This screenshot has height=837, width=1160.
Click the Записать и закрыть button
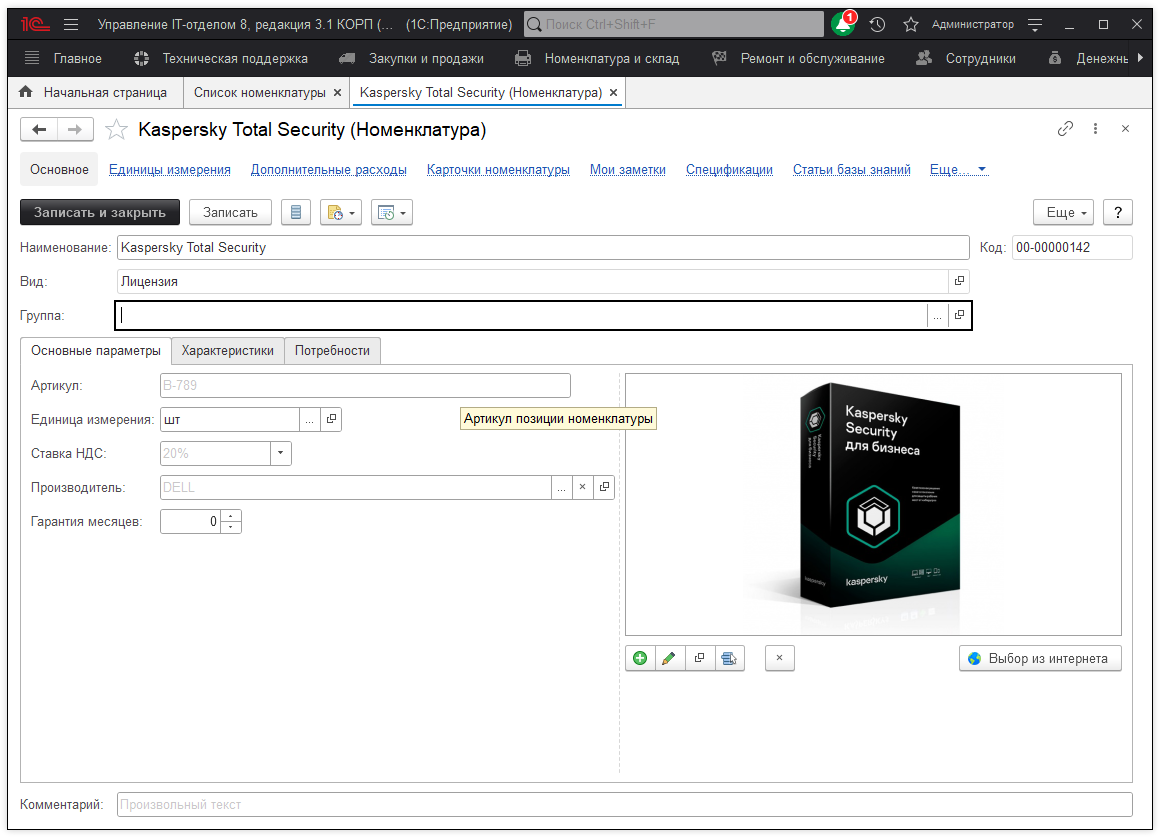pyautogui.click(x=100, y=212)
